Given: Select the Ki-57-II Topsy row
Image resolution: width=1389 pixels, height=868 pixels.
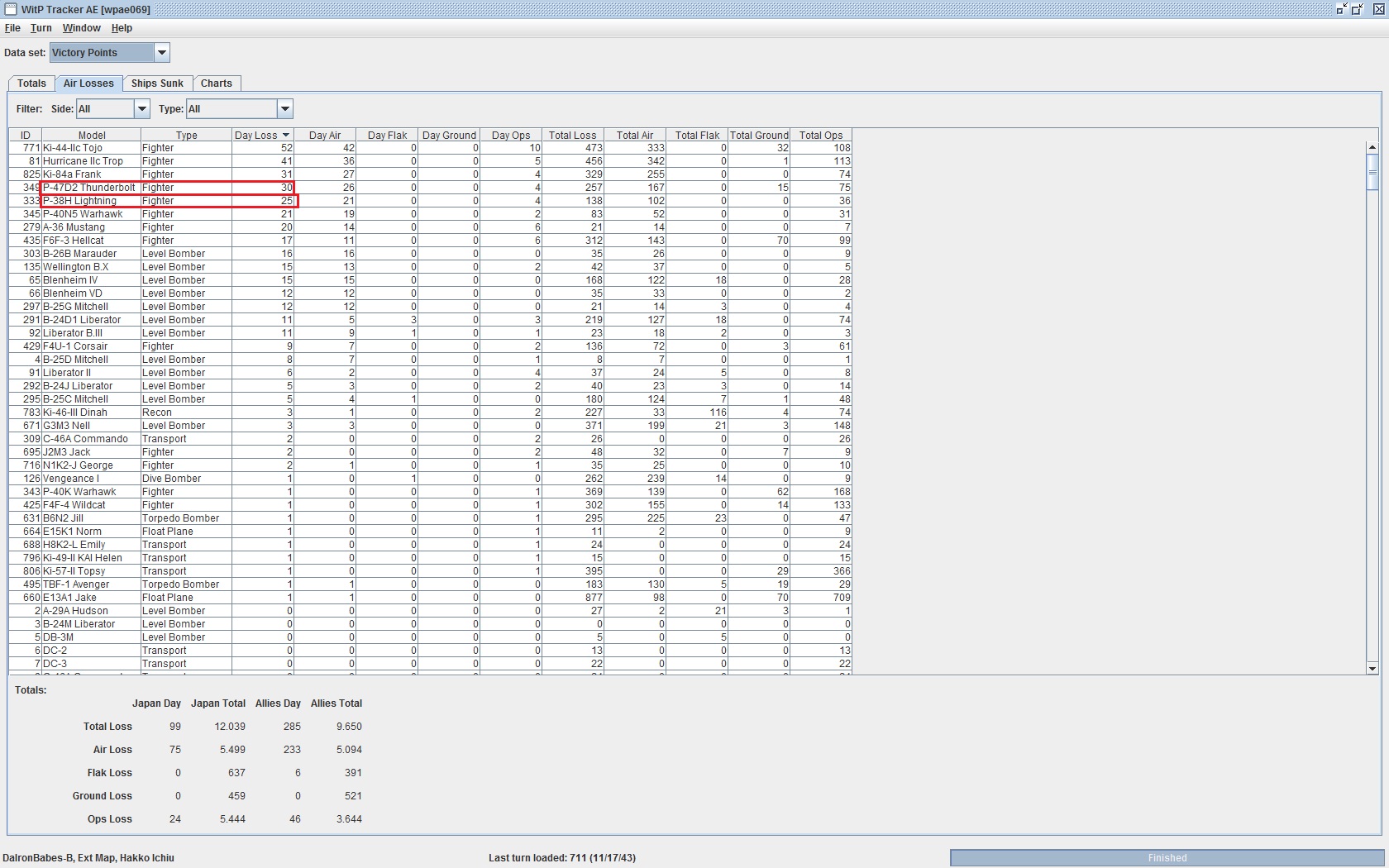Looking at the screenshot, I should [x=430, y=571].
